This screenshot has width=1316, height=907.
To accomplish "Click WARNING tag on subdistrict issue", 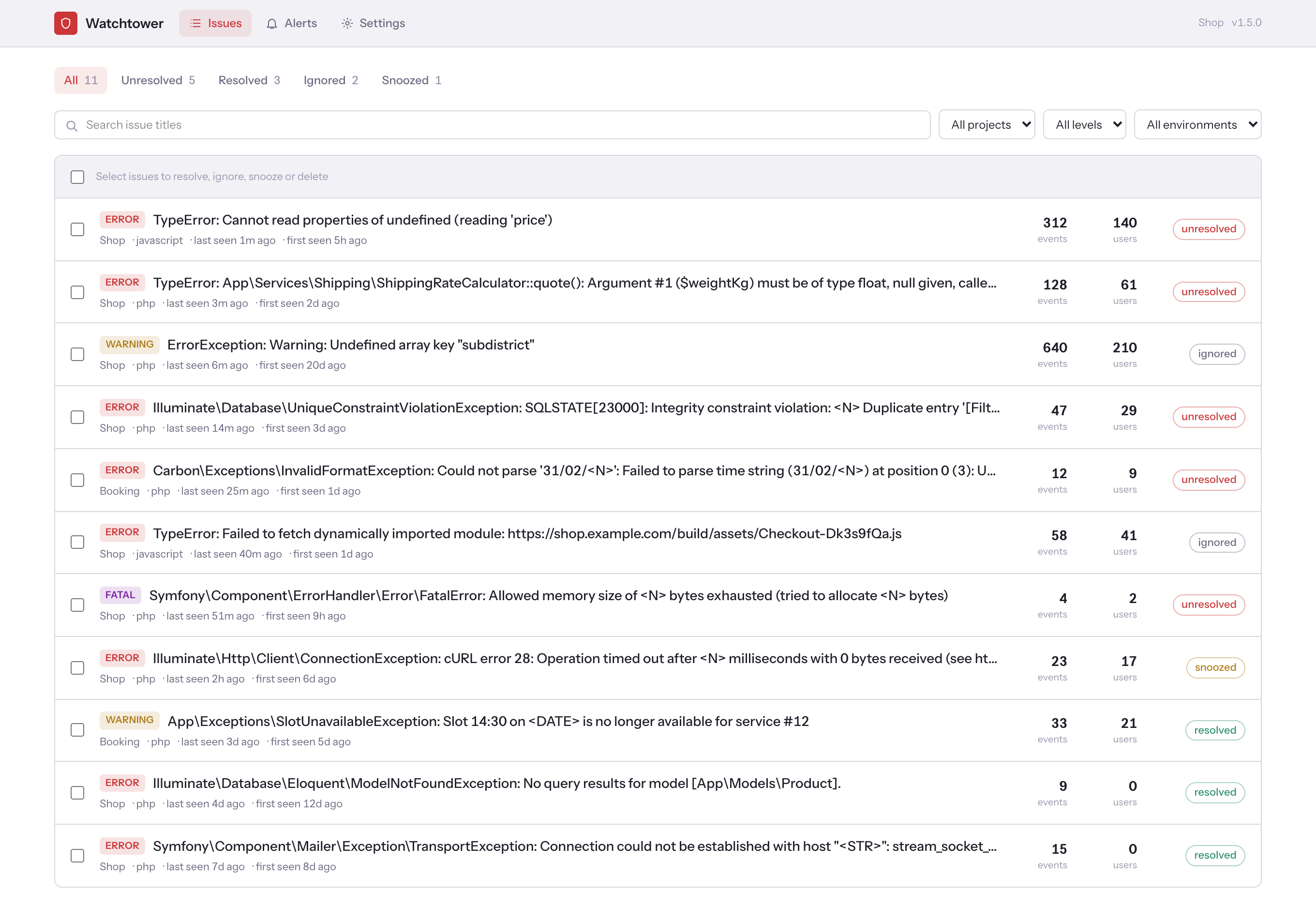I will point(130,345).
